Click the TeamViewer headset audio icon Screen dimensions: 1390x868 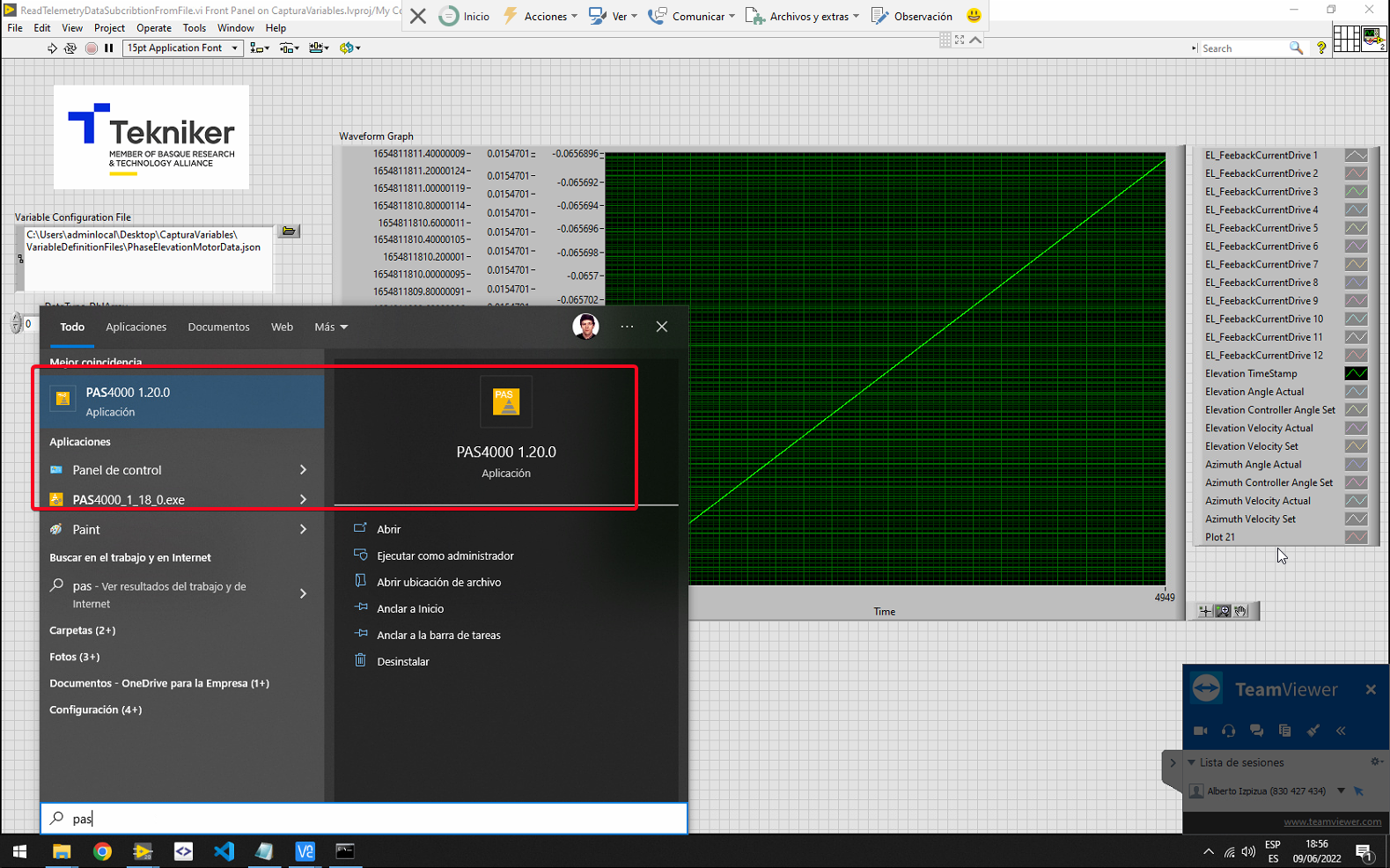1229,731
